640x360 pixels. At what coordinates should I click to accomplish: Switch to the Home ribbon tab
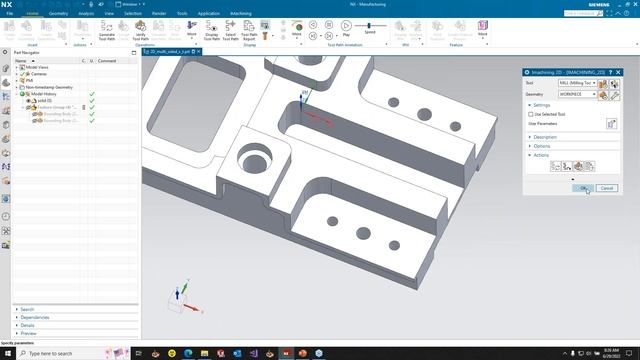[x=32, y=13]
